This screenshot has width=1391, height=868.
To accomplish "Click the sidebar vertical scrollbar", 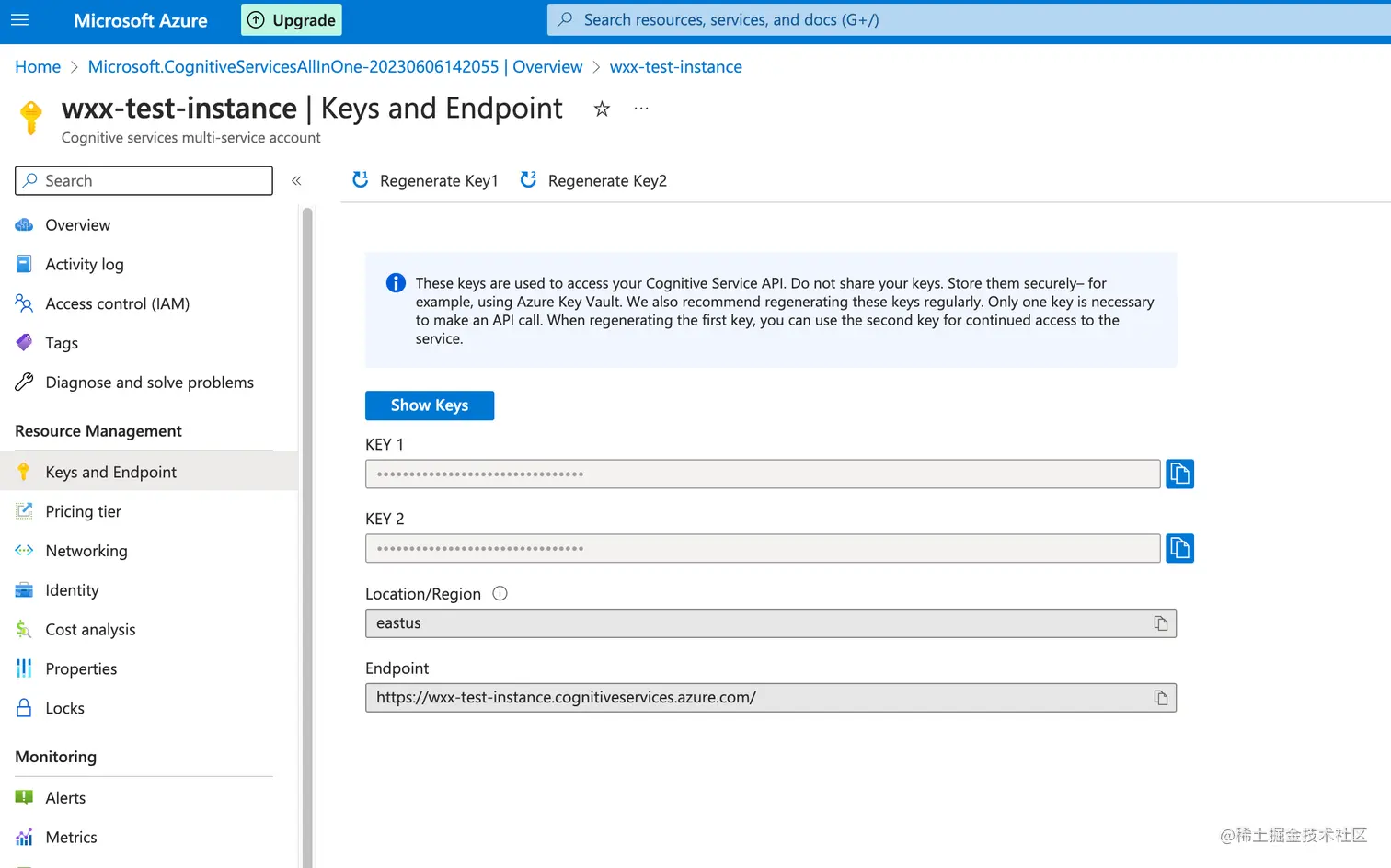I will click(307, 538).
